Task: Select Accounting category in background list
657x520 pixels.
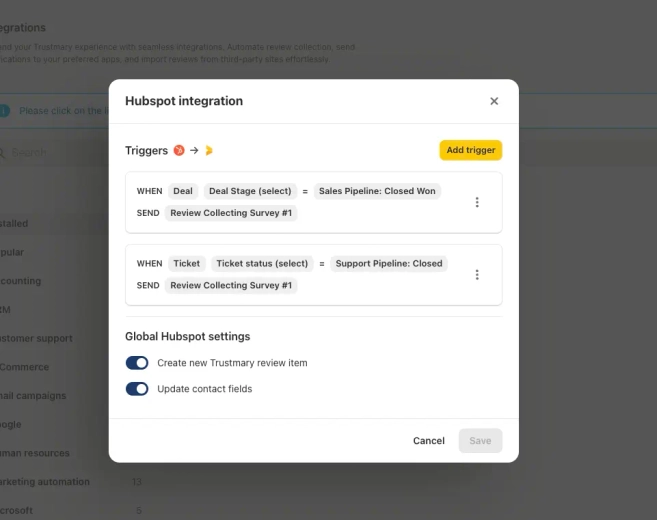Action: point(21,281)
